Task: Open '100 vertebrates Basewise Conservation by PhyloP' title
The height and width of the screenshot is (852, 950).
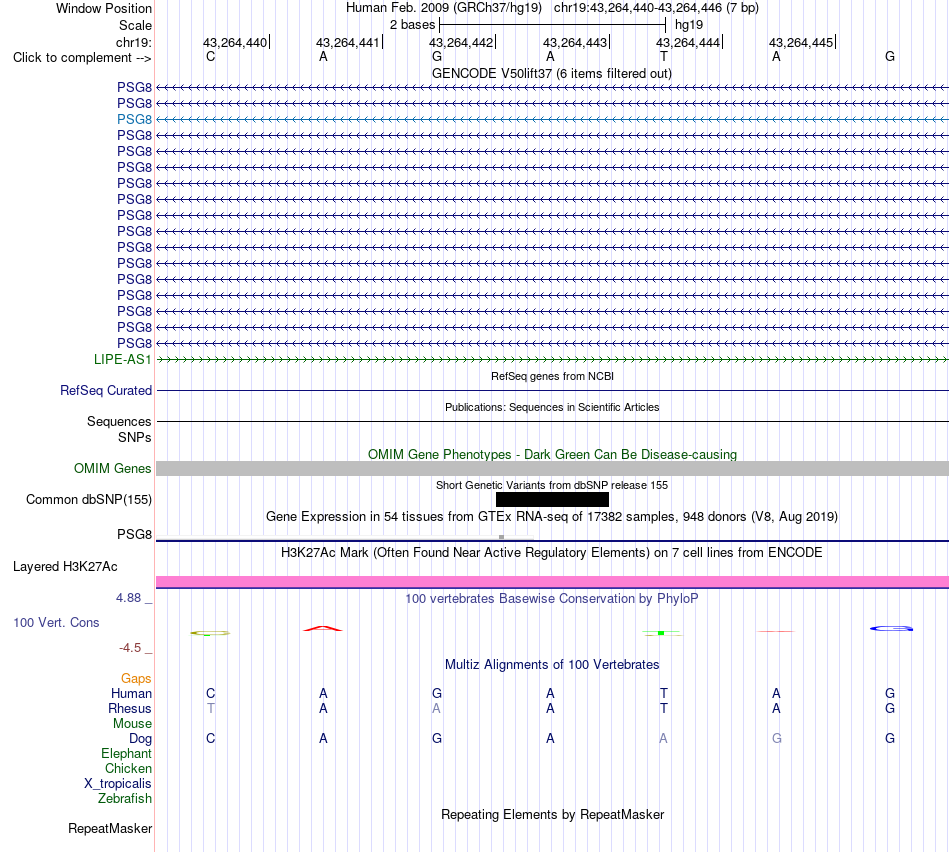Action: [552, 599]
